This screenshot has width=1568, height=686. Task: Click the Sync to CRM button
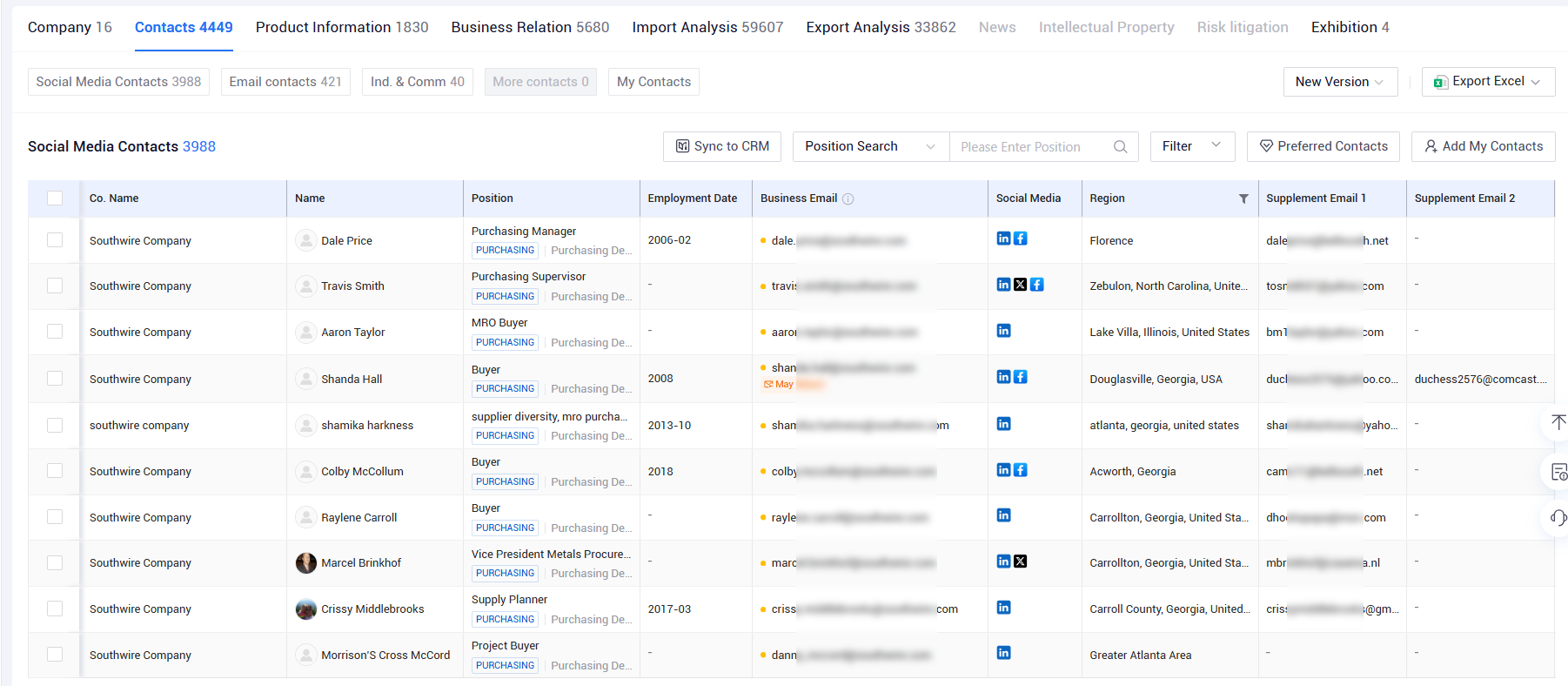(722, 146)
